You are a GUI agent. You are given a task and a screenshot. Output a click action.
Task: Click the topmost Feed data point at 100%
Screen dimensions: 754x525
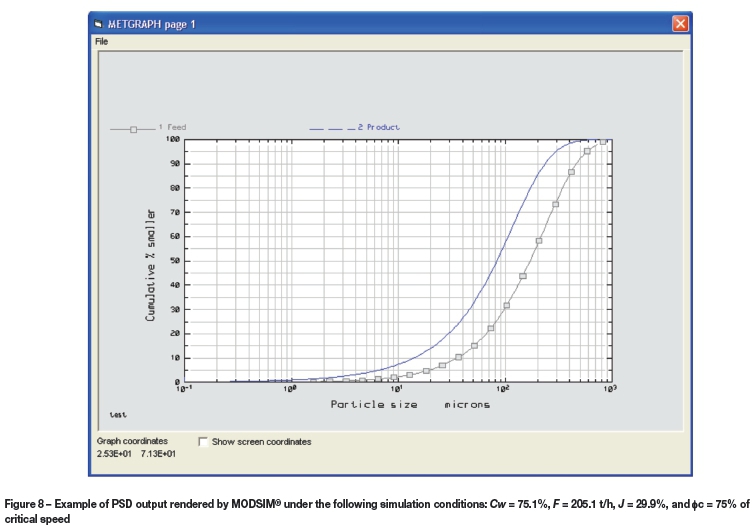[x=603, y=142]
